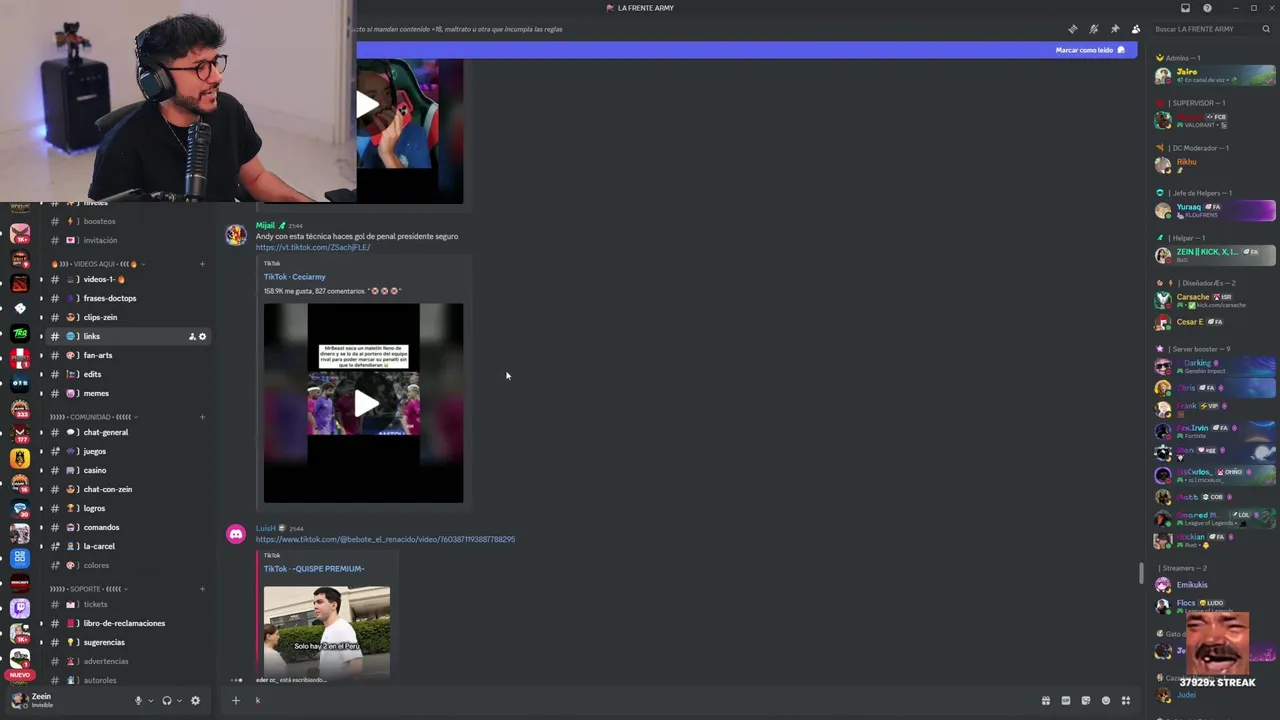Open the sticker picker icon

pos(1086,700)
